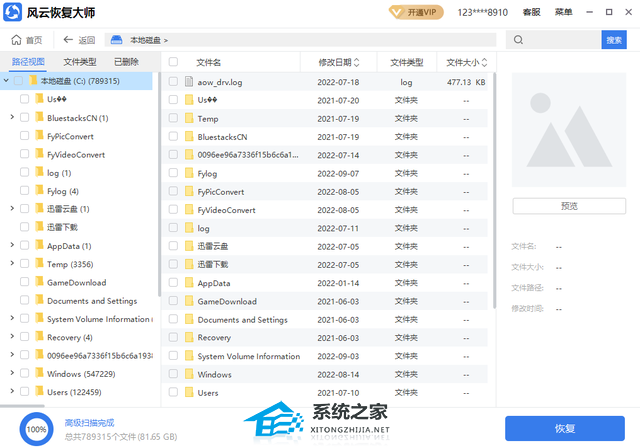
Task: Click the GameDownload folder icon in the file list
Action: coord(189,301)
